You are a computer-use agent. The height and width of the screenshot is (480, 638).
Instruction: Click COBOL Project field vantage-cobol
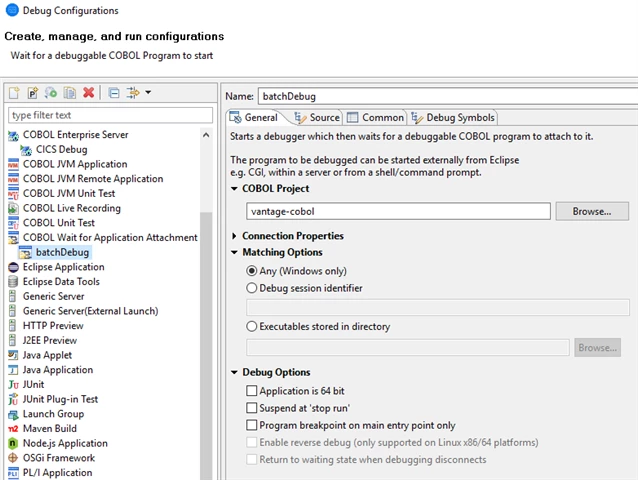[x=398, y=212]
